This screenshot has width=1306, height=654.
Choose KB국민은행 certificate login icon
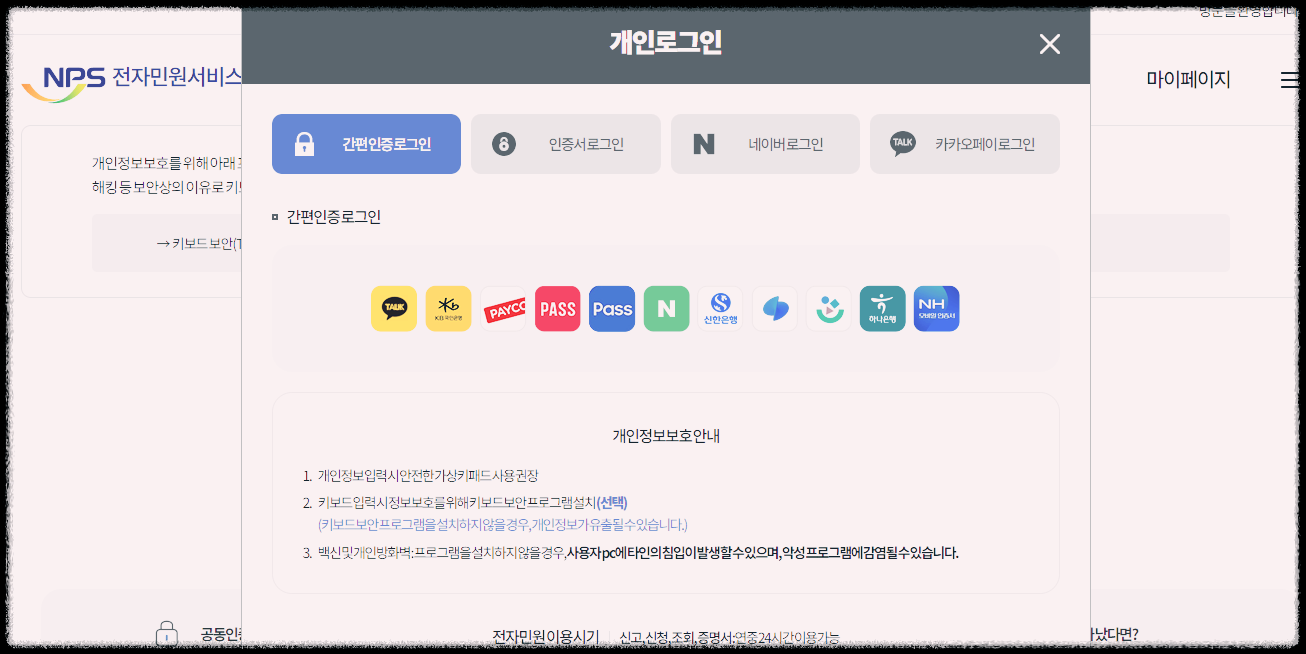448,308
